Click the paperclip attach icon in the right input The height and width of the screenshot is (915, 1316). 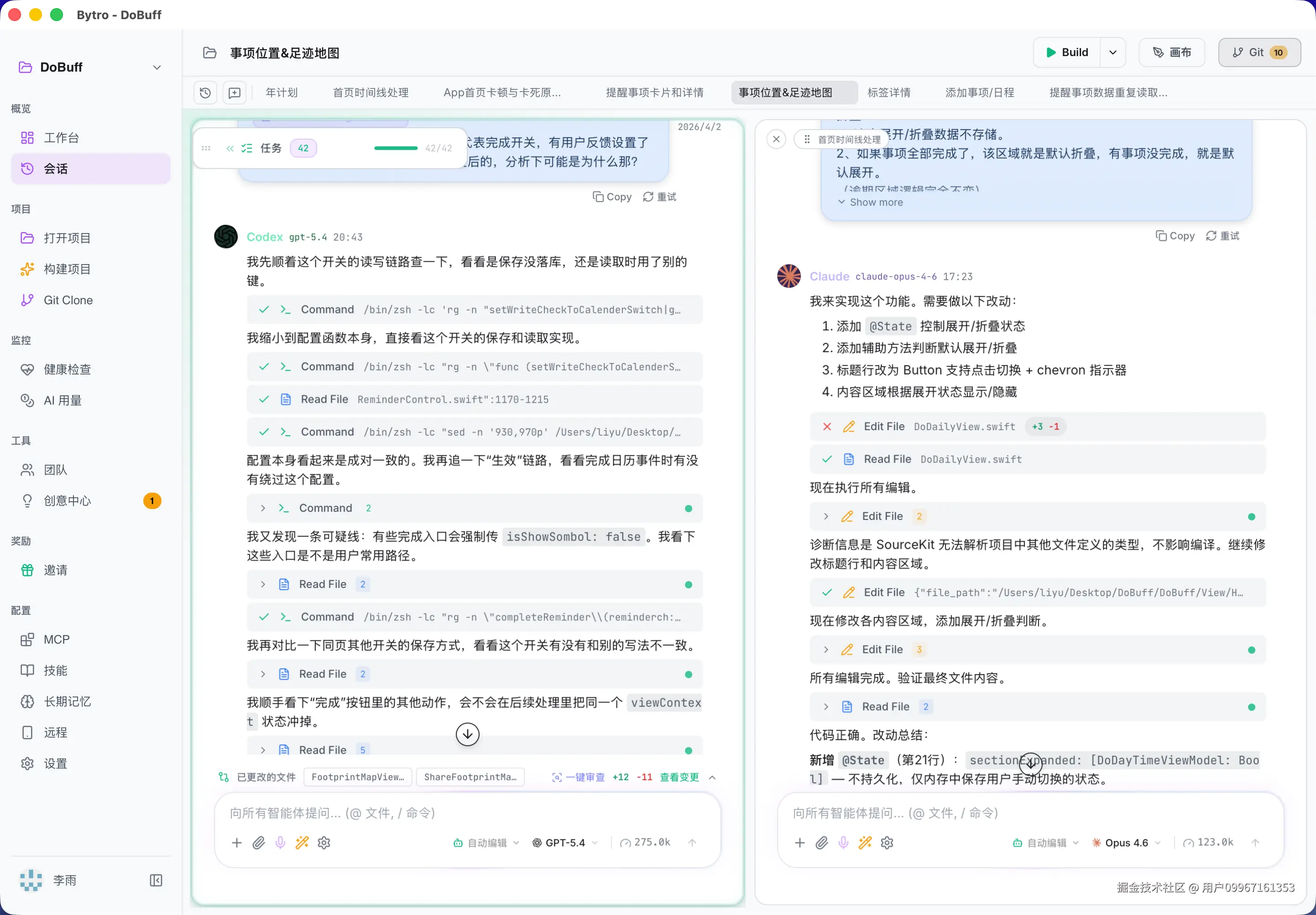click(x=821, y=842)
